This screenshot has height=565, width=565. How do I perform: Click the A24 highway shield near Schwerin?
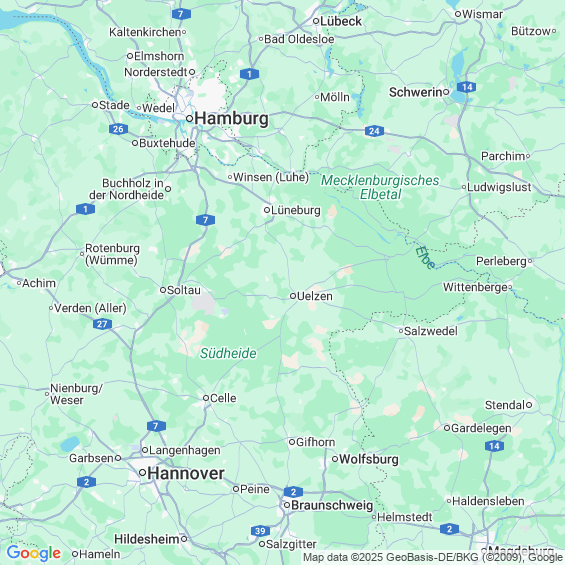click(374, 131)
